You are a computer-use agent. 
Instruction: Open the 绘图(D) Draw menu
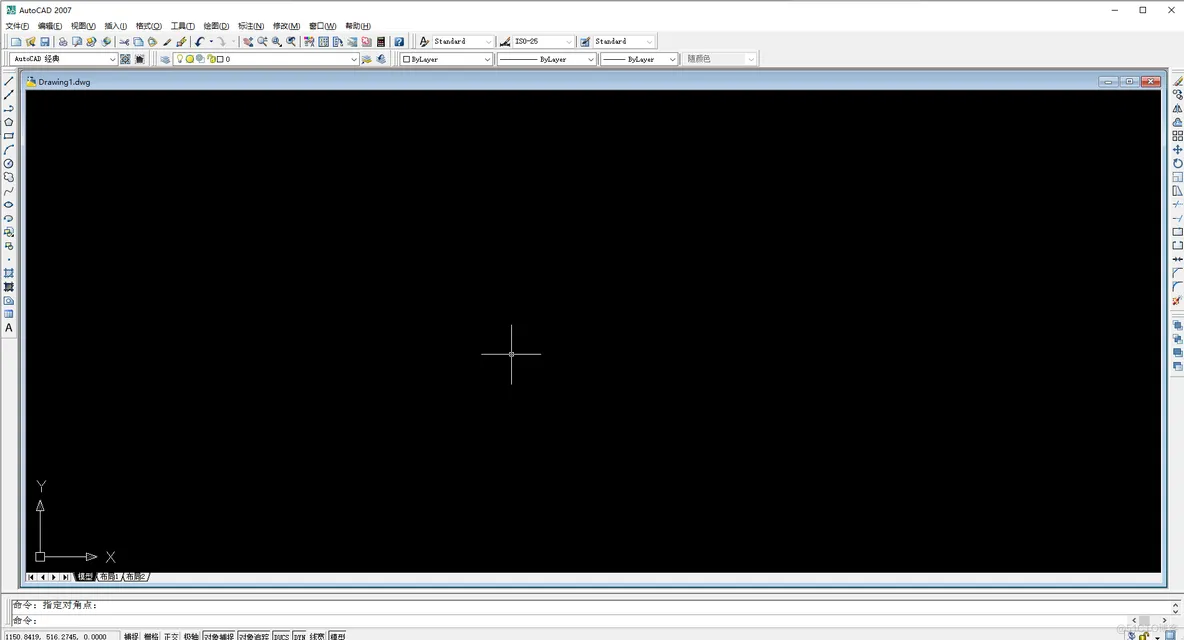216,26
